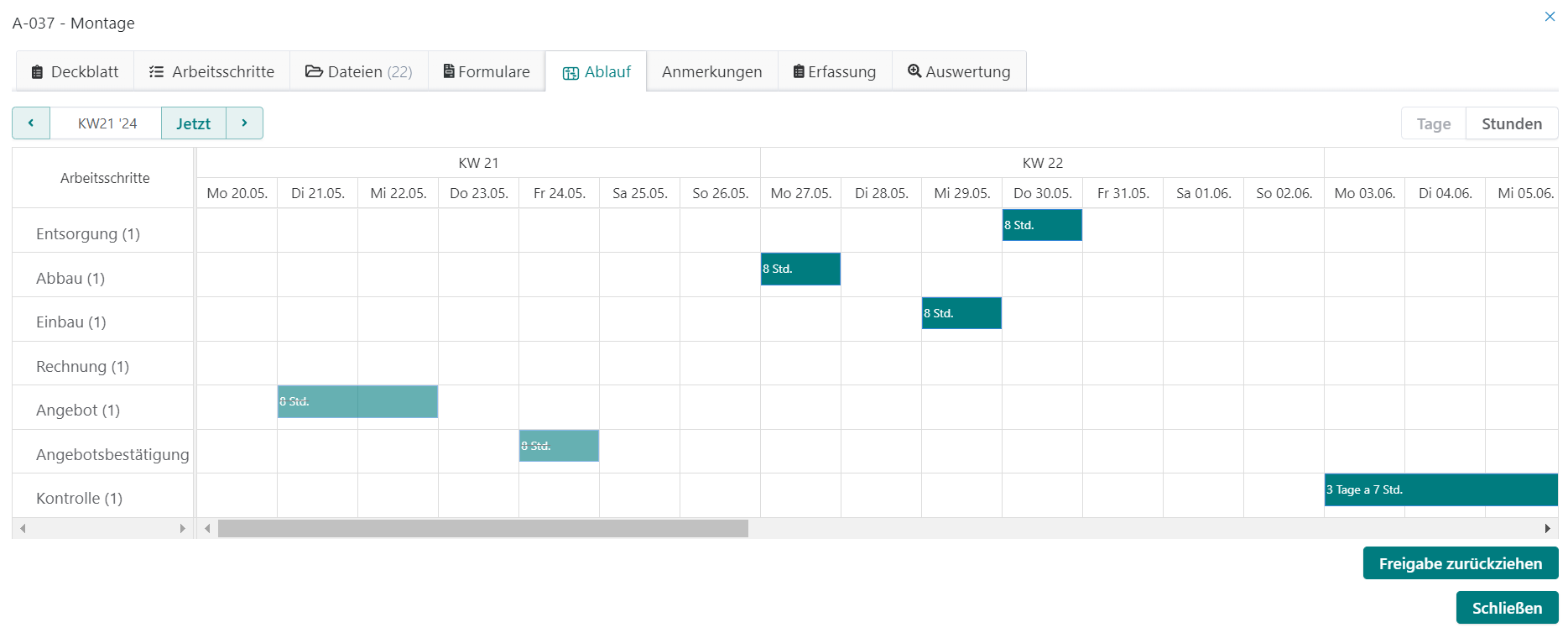Click the Freigabe zurückziehen button
The image size is (1568, 633).
[1460, 563]
